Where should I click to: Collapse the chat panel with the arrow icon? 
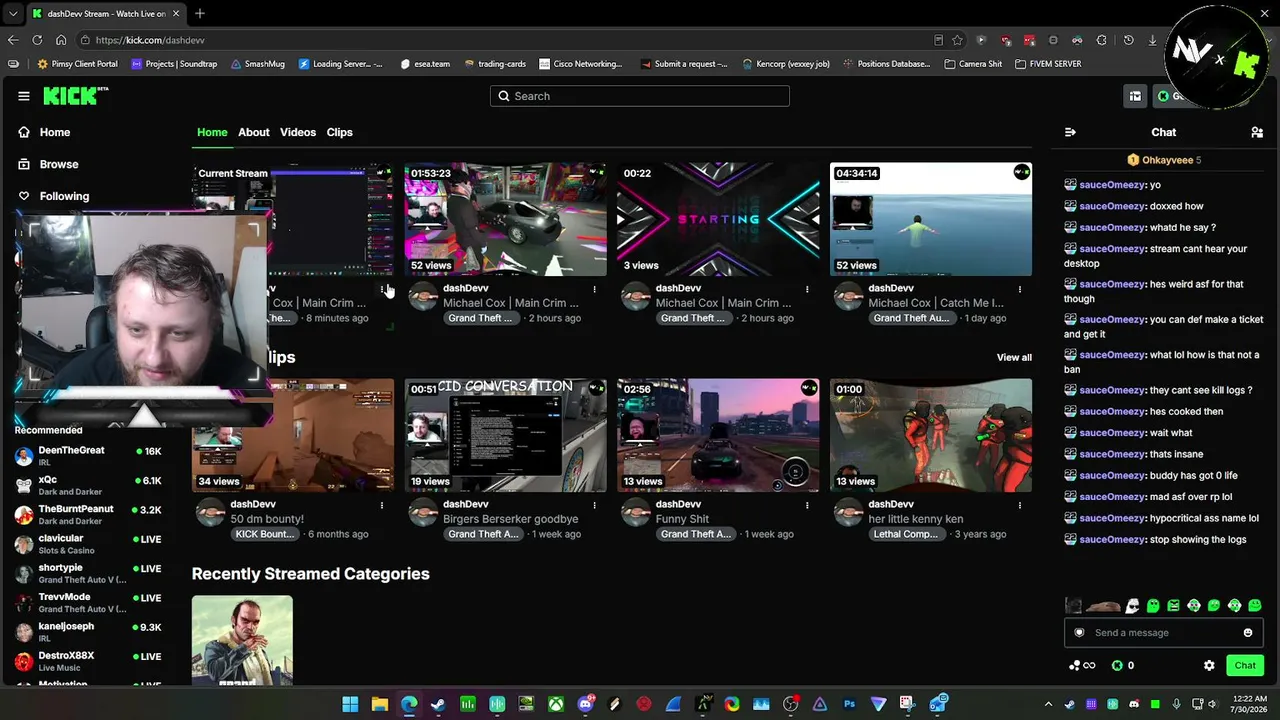click(x=1070, y=132)
